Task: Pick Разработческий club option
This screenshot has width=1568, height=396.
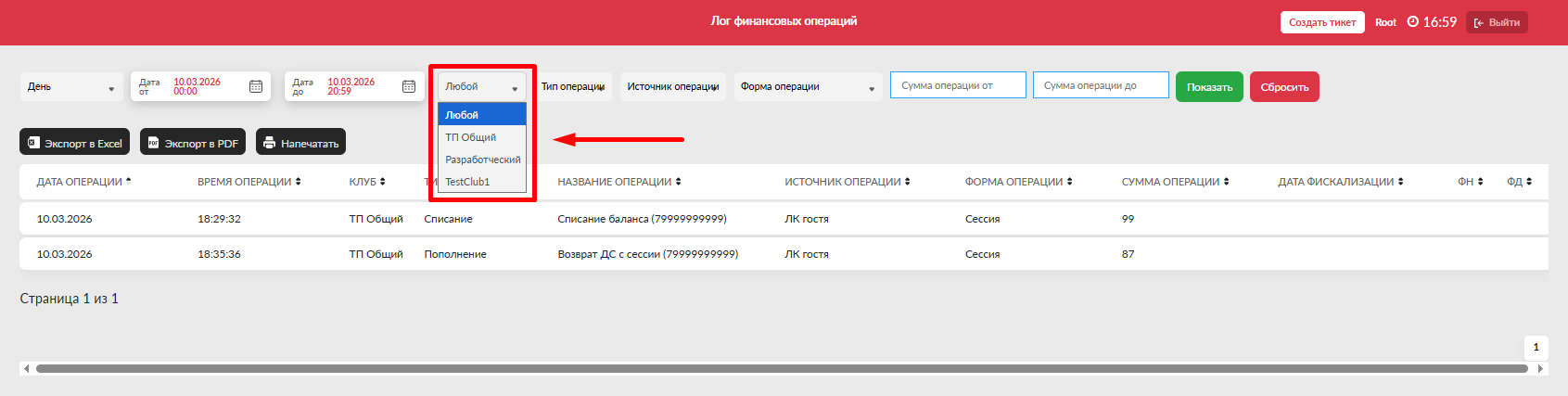Action: click(482, 160)
